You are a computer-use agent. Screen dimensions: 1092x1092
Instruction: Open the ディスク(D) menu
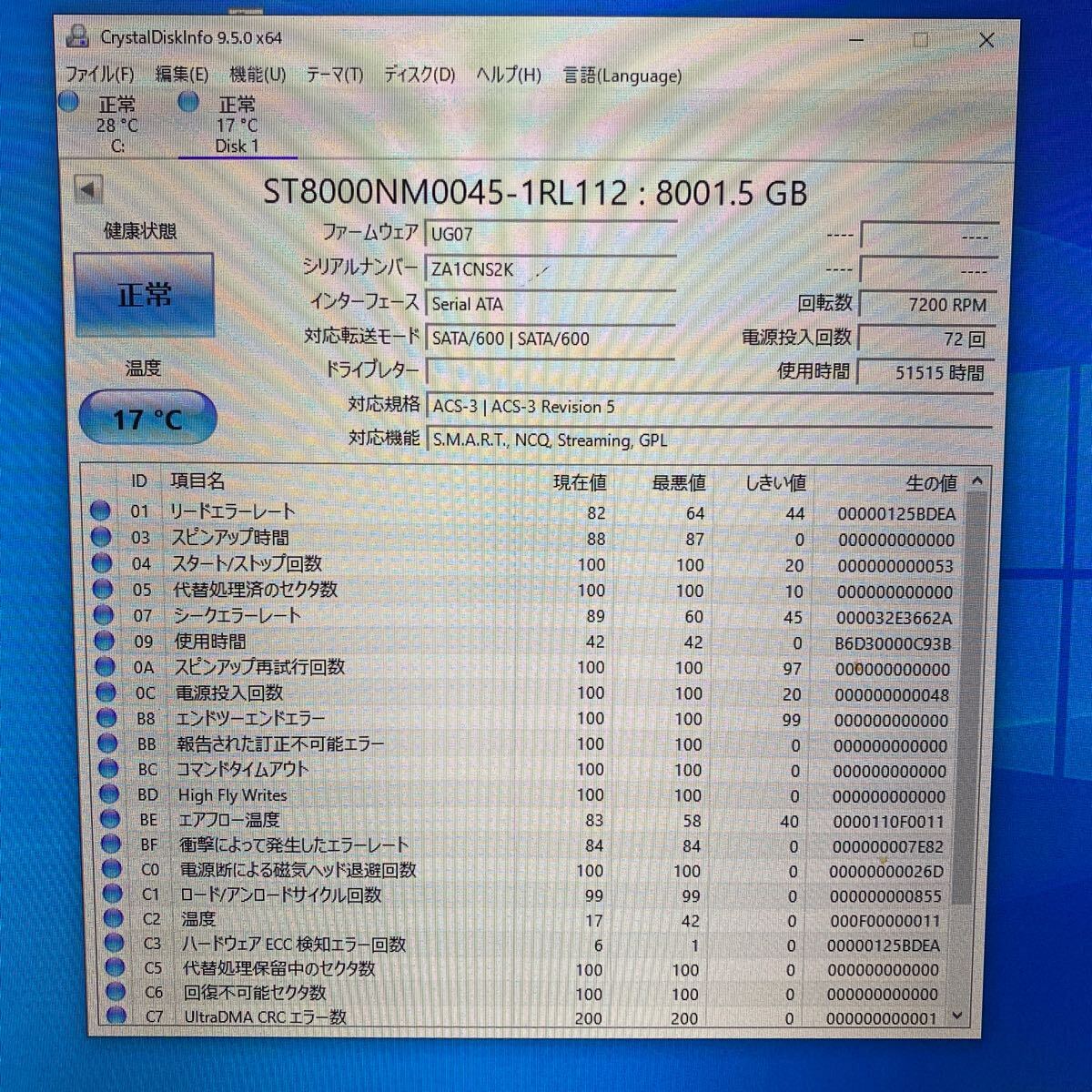[420, 75]
